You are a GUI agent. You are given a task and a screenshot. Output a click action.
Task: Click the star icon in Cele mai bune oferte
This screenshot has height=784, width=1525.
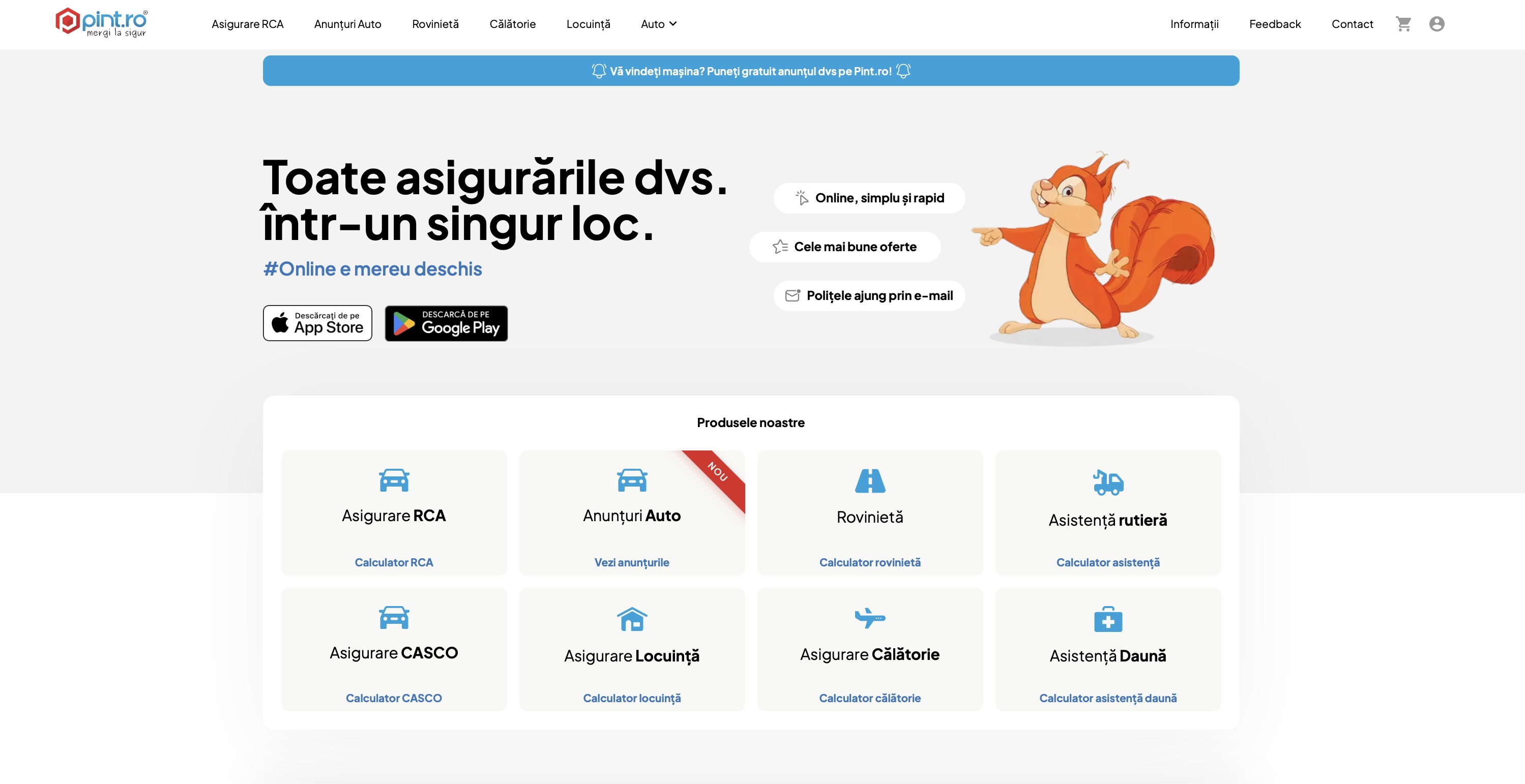[780, 247]
